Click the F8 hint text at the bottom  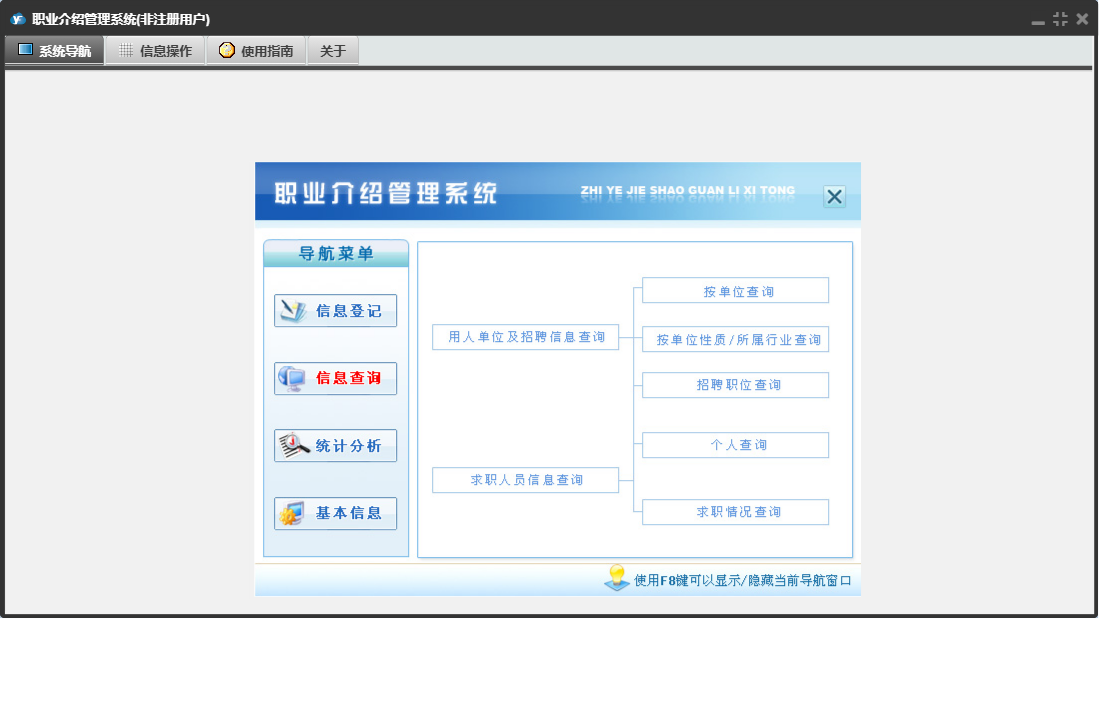(x=743, y=580)
